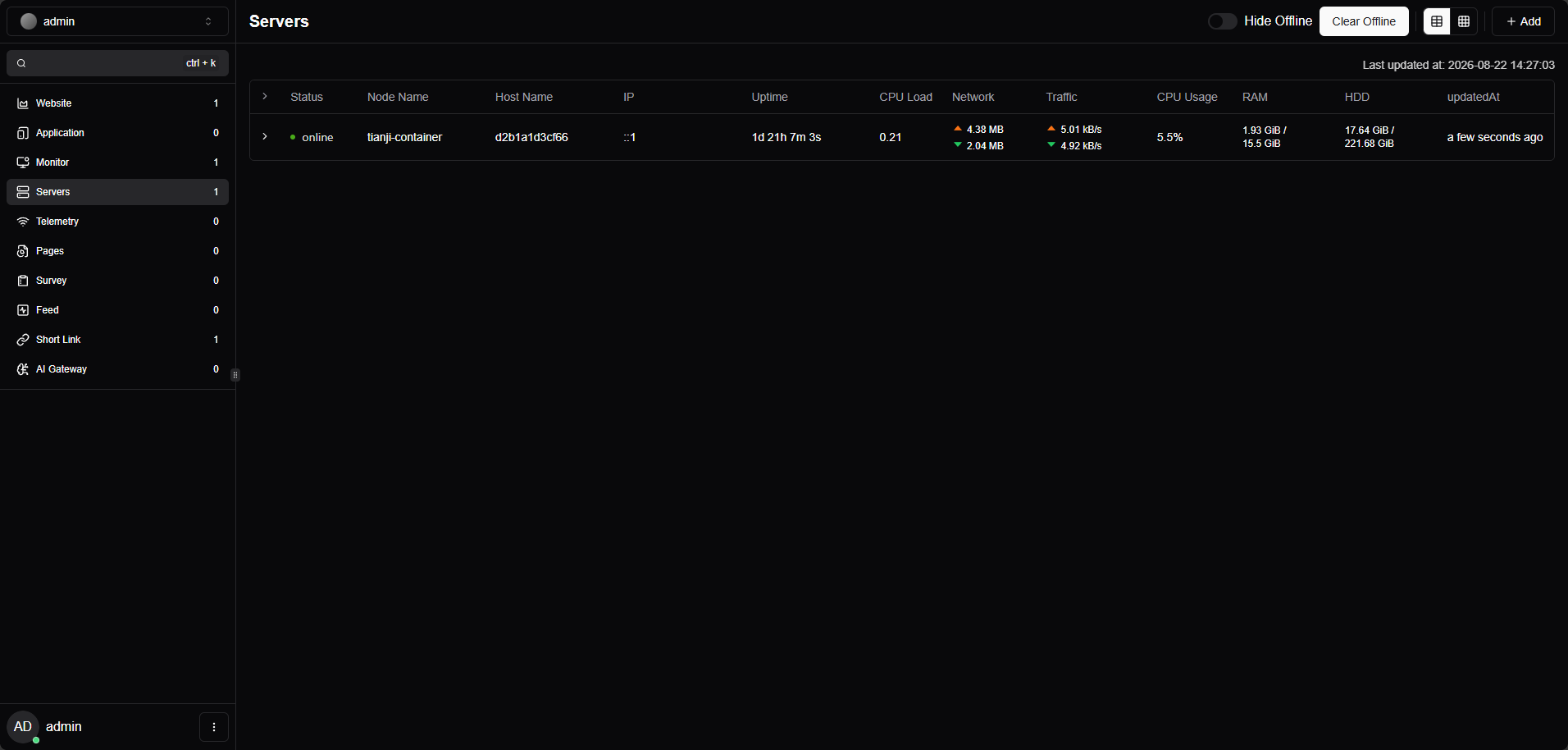Viewport: 1568px width, 750px height.
Task: Click the Website chart icon in sidebar
Action: 23,103
